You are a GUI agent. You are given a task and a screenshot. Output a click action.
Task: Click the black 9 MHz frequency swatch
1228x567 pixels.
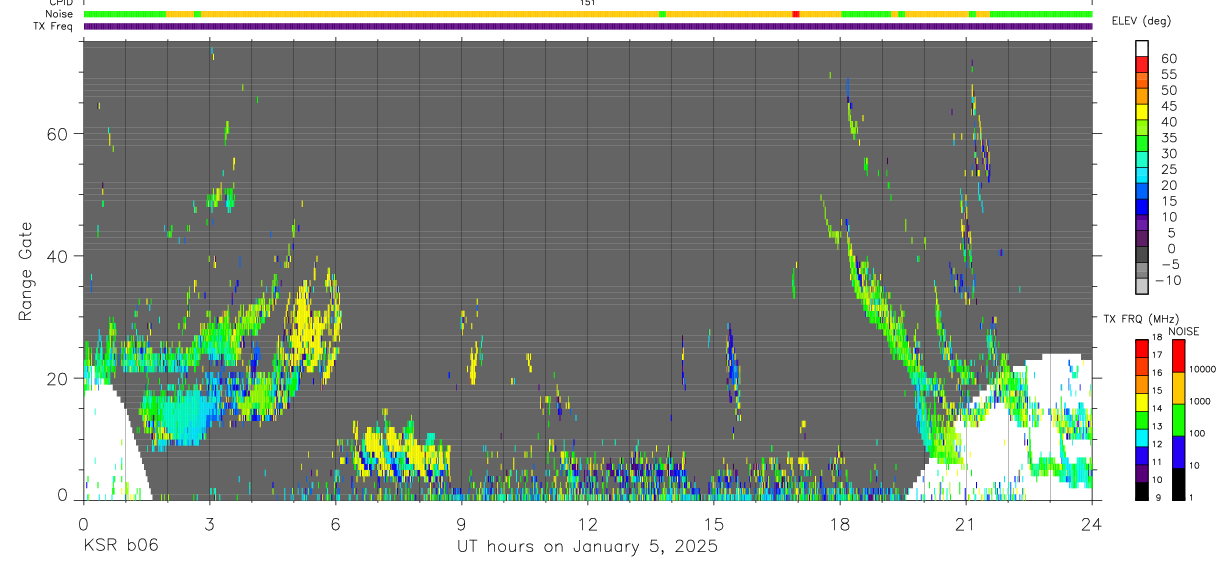[1142, 491]
